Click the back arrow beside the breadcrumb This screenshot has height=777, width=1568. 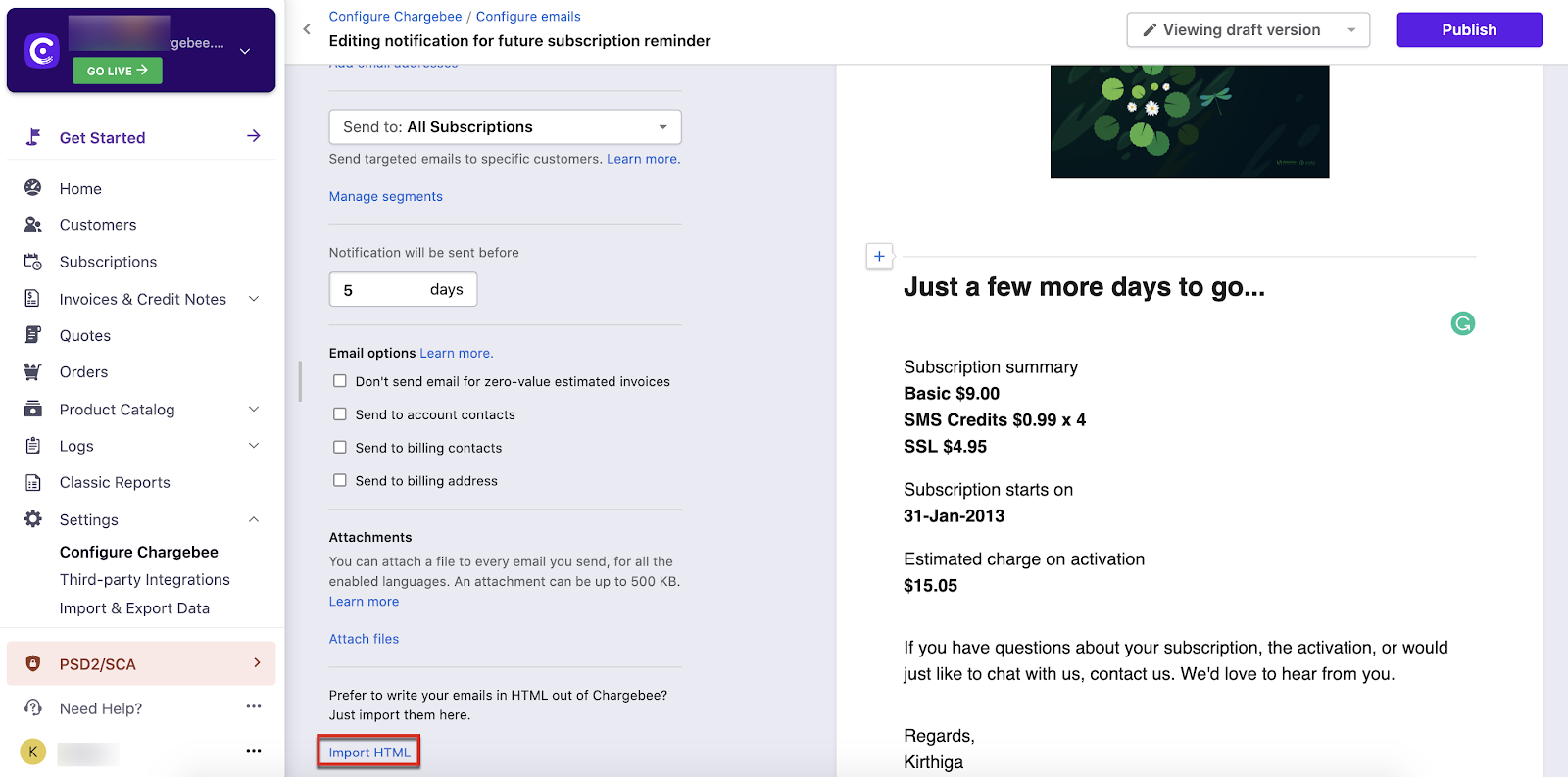[x=307, y=29]
